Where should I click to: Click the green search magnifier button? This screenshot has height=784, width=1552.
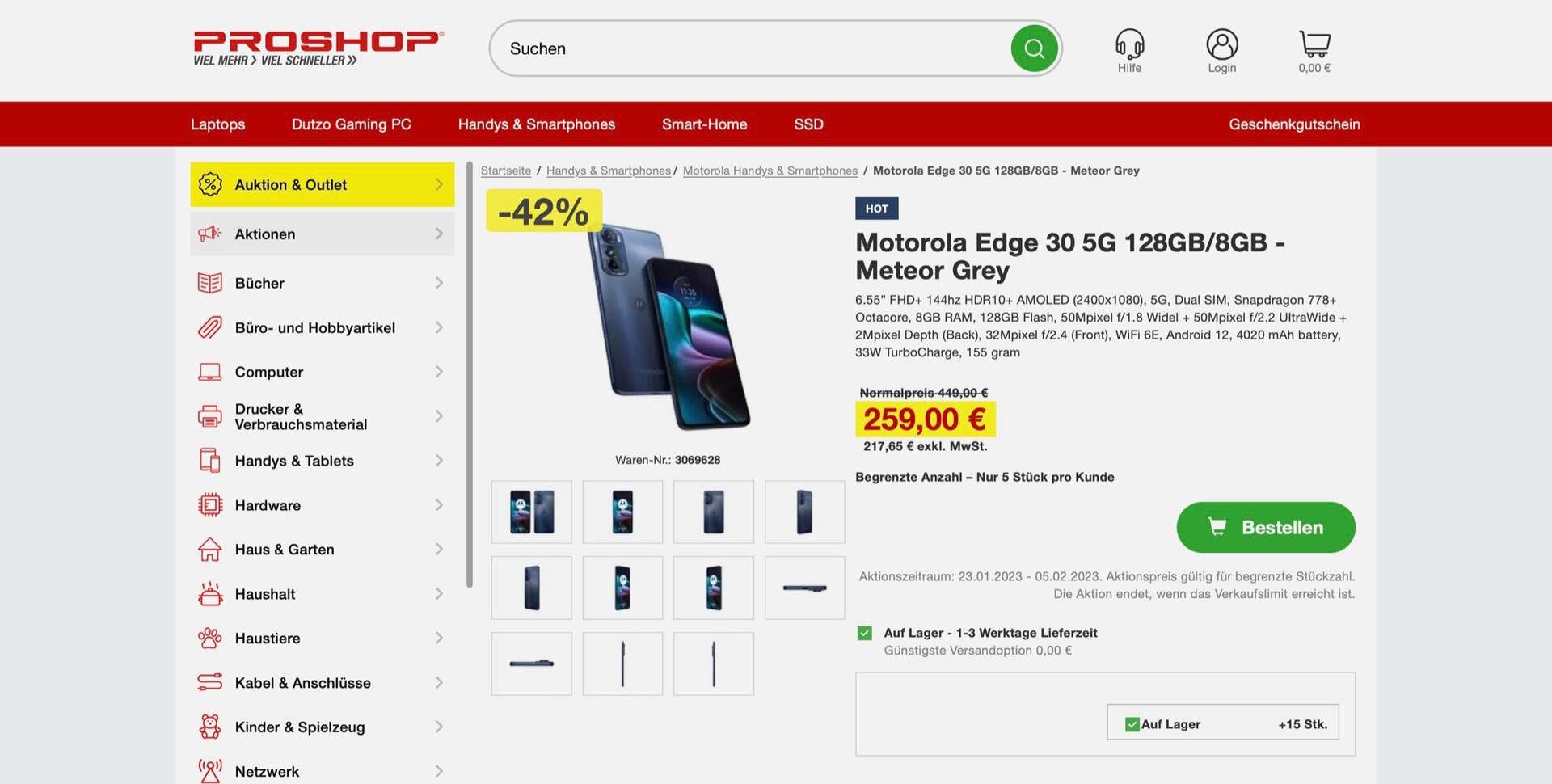(x=1034, y=48)
